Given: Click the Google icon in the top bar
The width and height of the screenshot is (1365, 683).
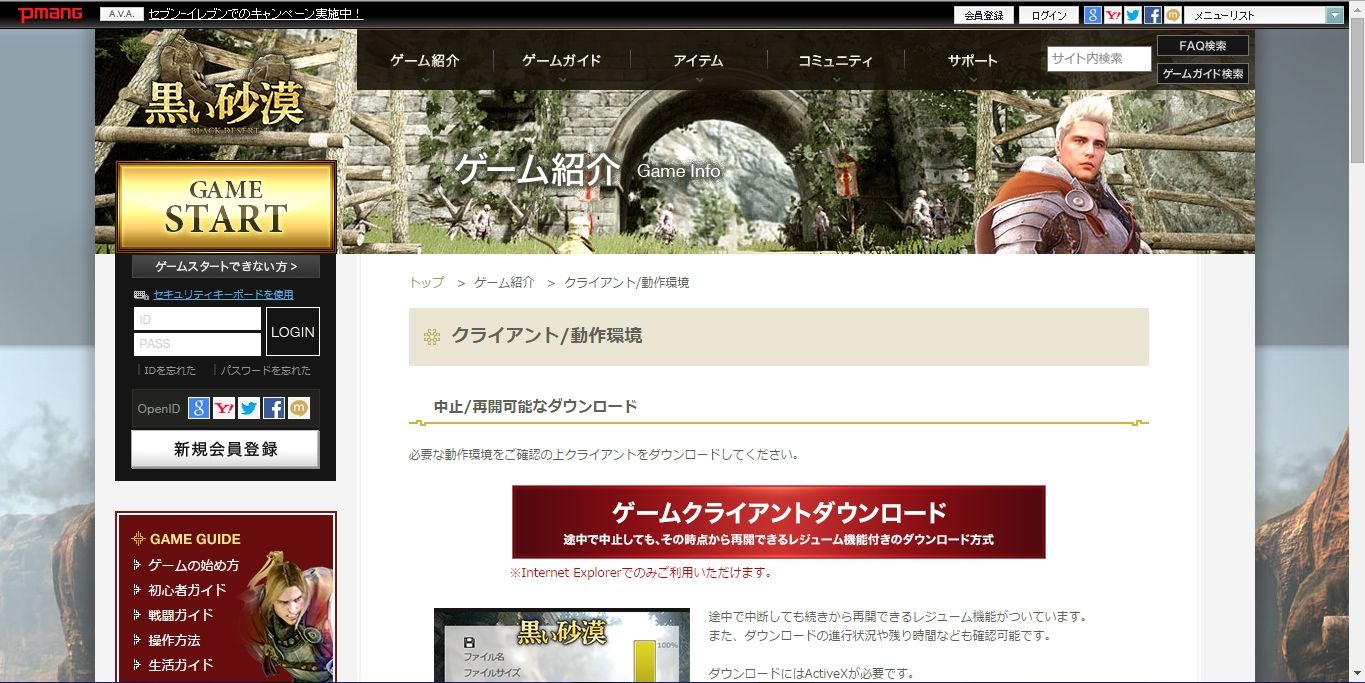Looking at the screenshot, I should click(1093, 15).
